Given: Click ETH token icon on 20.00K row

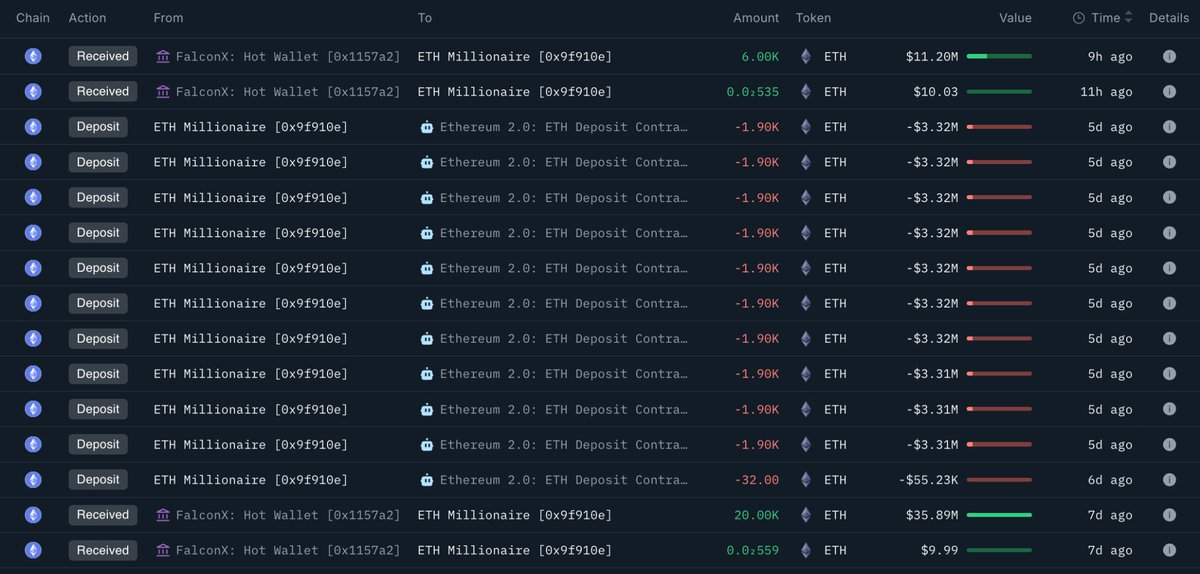Looking at the screenshot, I should 806,515.
